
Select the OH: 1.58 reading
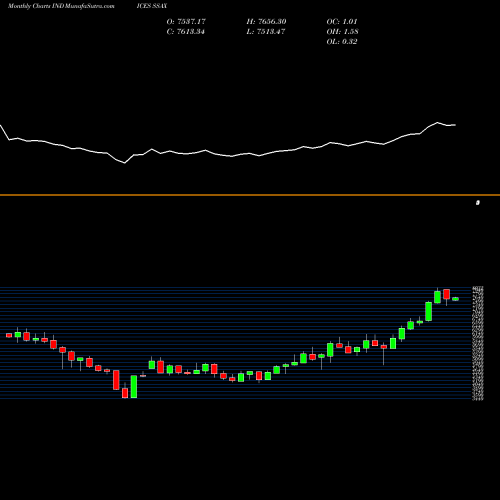point(342,32)
